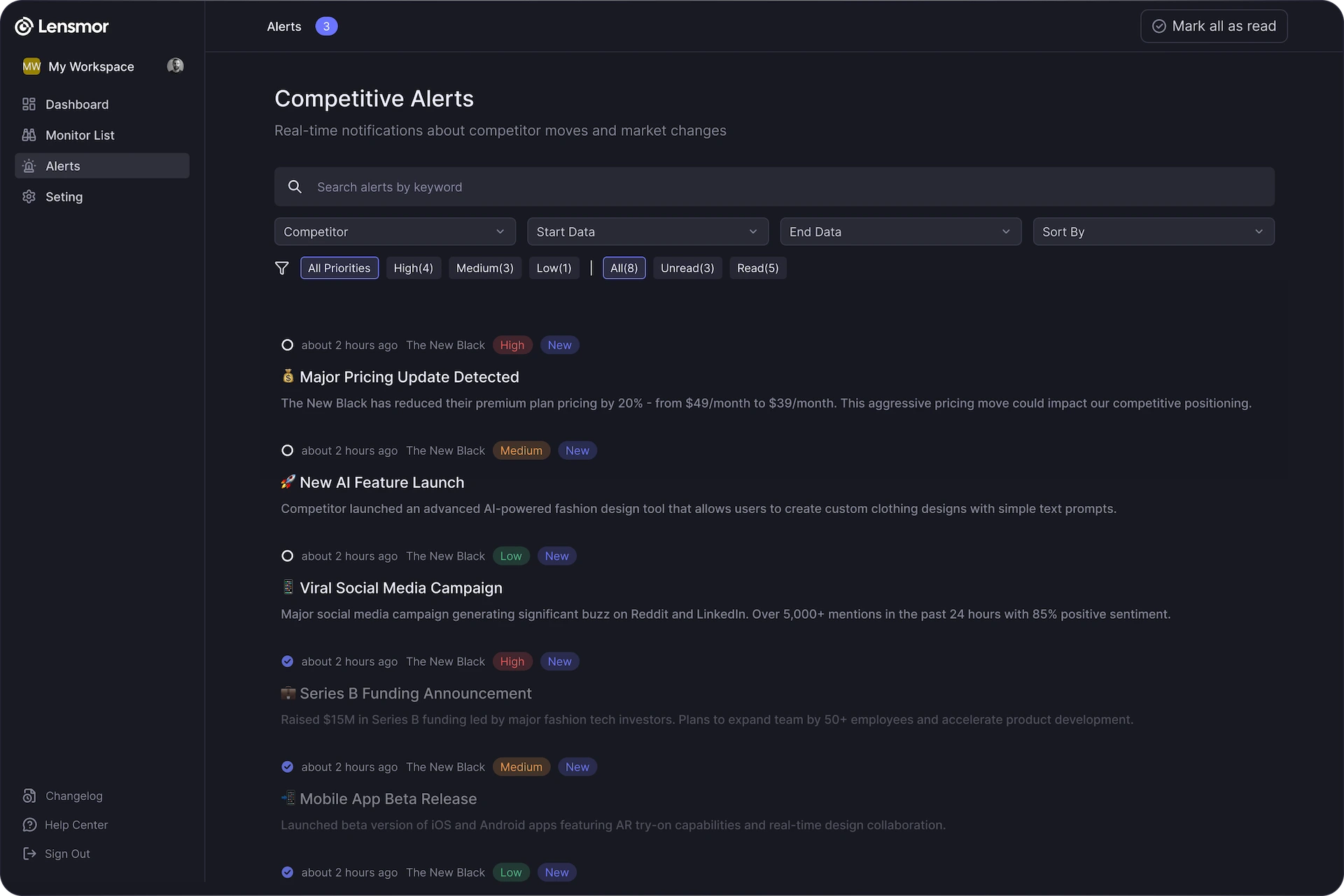Open the Sort By dropdown
The image size is (1344, 896).
pos(1153,232)
